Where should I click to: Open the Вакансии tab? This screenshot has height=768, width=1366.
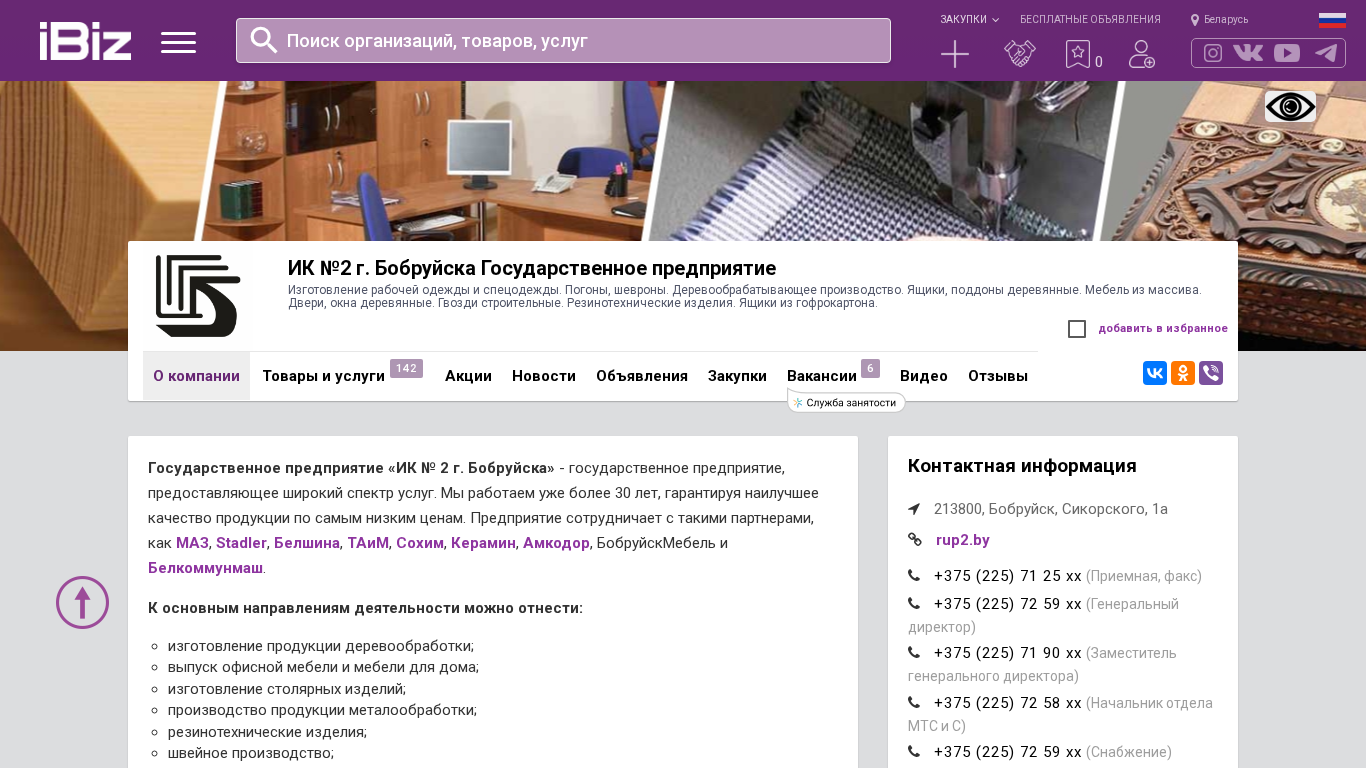[822, 376]
